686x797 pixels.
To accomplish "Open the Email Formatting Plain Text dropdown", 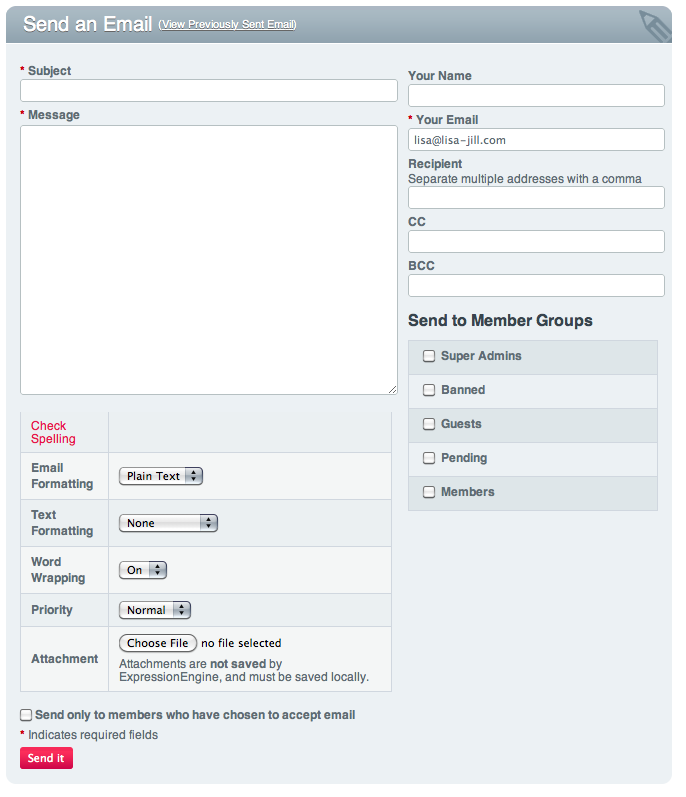I will (x=161, y=476).
